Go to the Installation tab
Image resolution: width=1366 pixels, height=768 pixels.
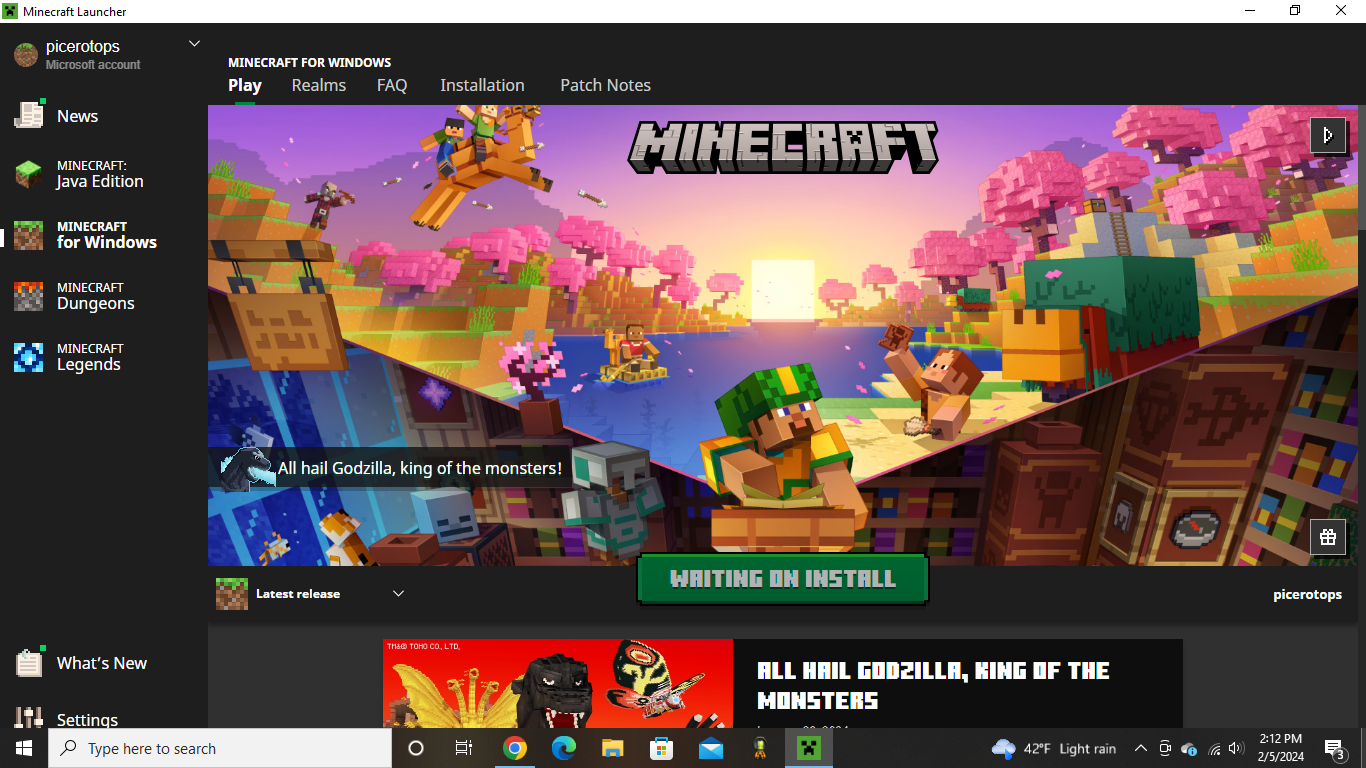tap(482, 86)
